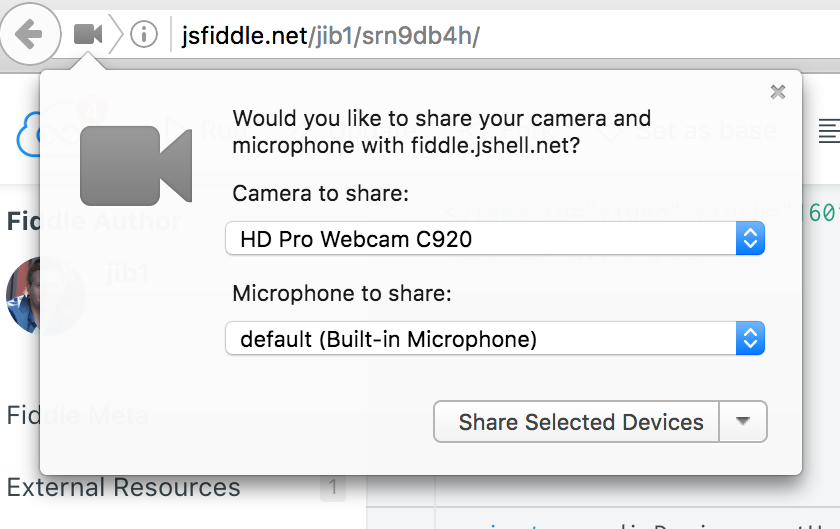The image size is (840, 529).
Task: Expand the External Resources section
Action: (x=124, y=487)
